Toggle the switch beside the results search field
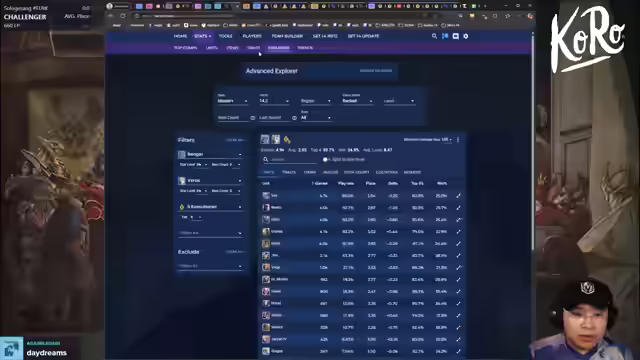 pyautogui.click(x=326, y=160)
